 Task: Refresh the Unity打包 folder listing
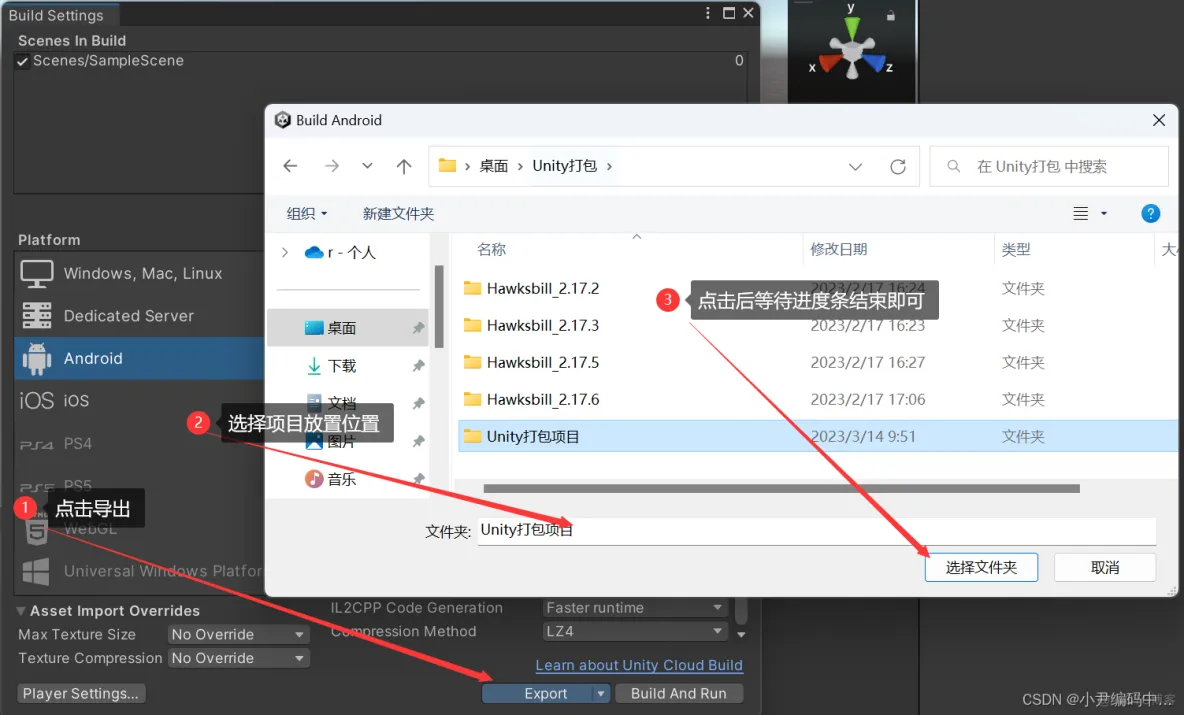pyautogui.click(x=898, y=166)
